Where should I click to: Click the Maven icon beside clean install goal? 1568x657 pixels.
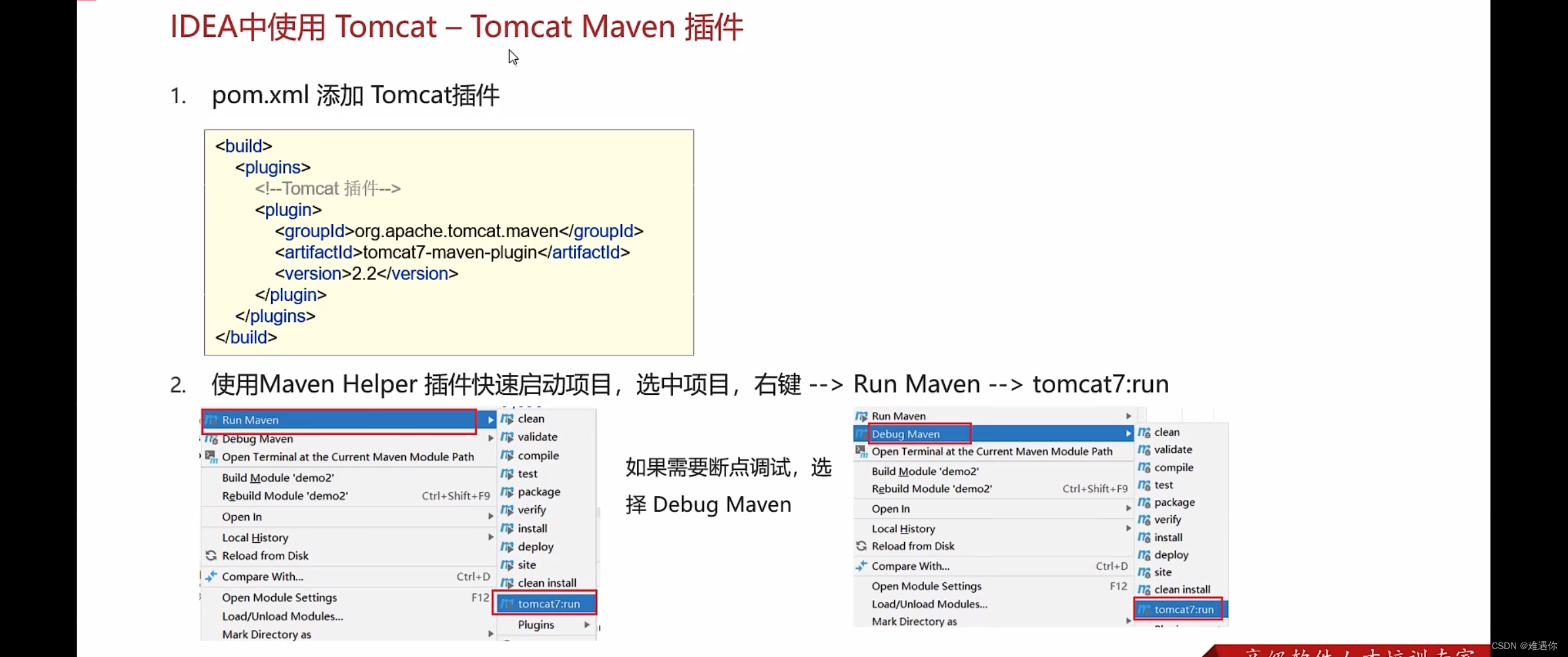[x=507, y=582]
